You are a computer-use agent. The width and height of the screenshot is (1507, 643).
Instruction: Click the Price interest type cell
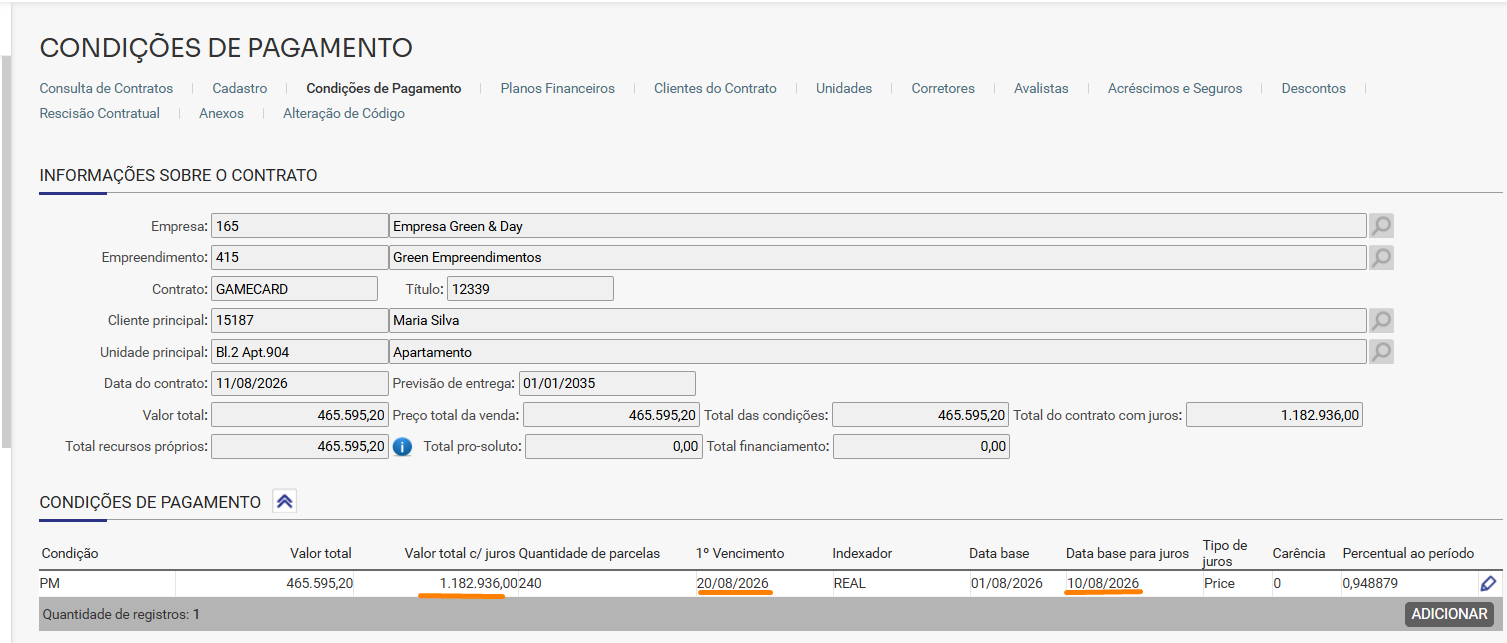[x=1219, y=583]
